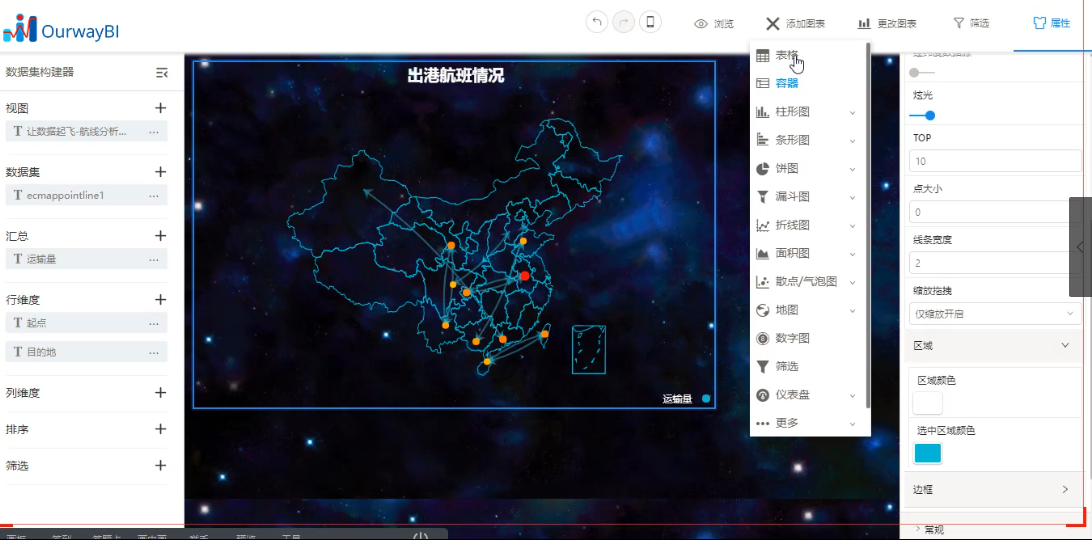Switch to mobile device preview icon
1092x540 pixels.
(650, 22)
